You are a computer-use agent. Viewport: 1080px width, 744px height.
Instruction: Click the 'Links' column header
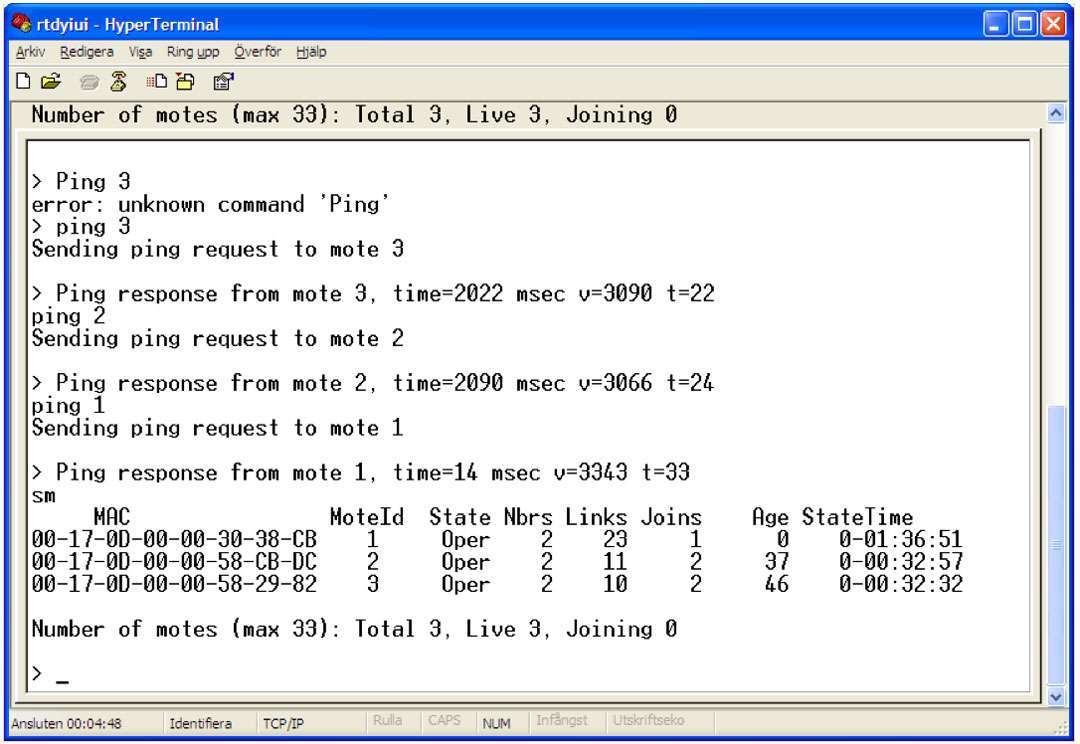(596, 517)
